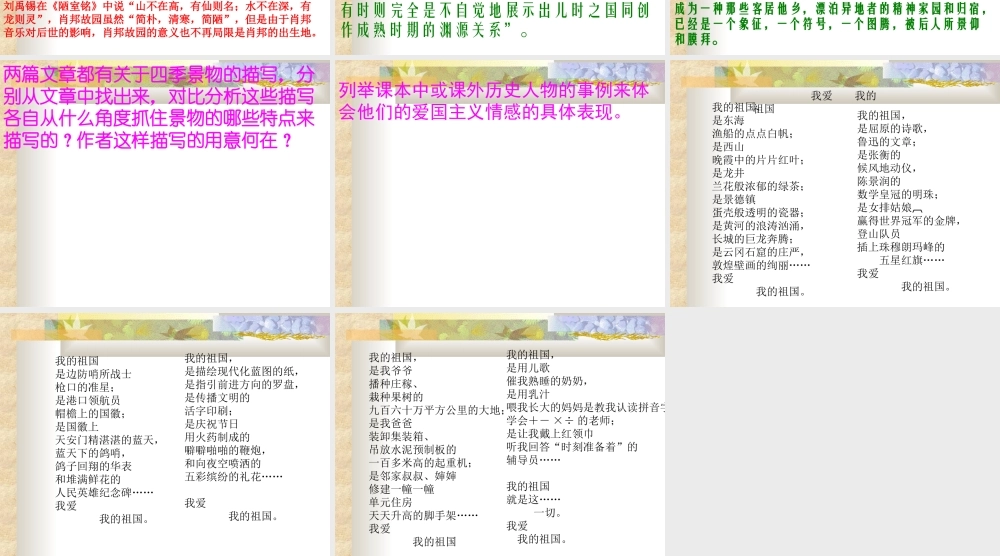Screen dimensions: 1000x556
Task: Click the line 候风地动仪
Action: (x=886, y=168)
